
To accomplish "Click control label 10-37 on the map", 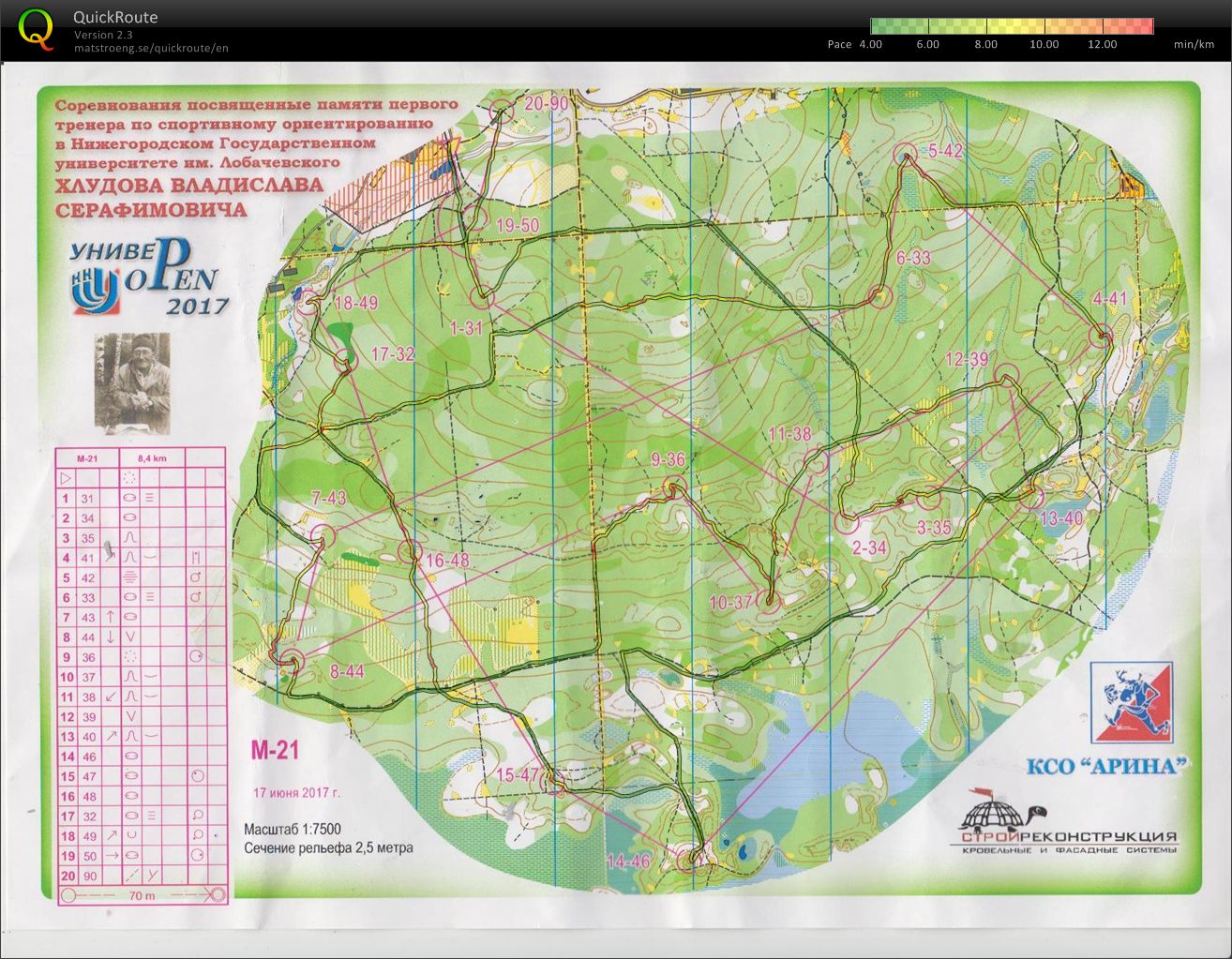I will (730, 603).
